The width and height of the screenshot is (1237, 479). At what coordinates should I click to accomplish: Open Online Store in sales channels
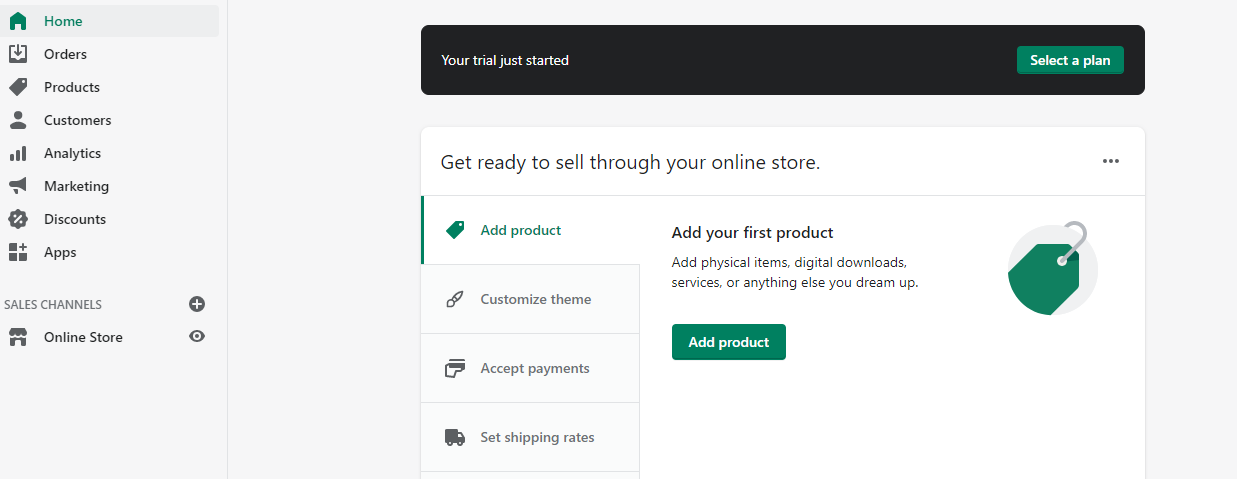click(83, 337)
